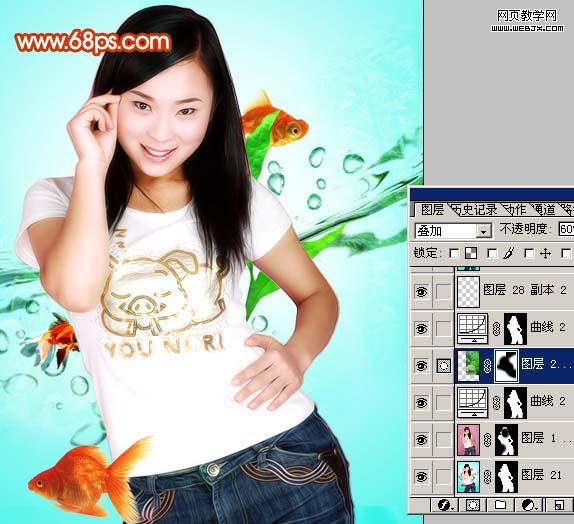
Task: Hide the 图层 21 layer
Action: 421,476
